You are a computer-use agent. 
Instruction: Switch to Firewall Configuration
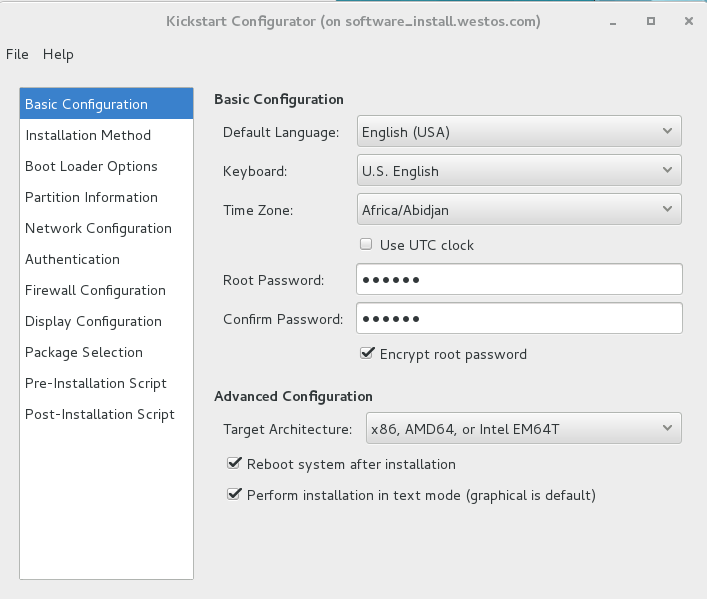95,290
